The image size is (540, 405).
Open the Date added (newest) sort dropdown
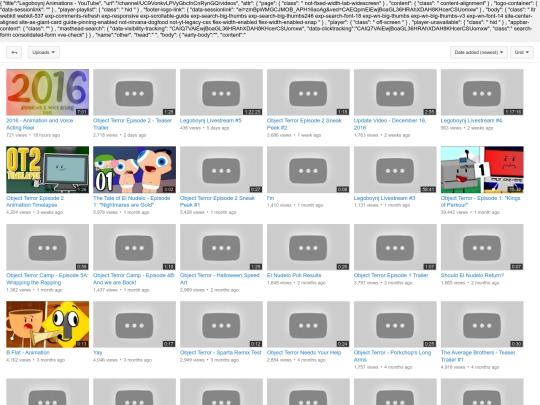[x=478, y=52]
